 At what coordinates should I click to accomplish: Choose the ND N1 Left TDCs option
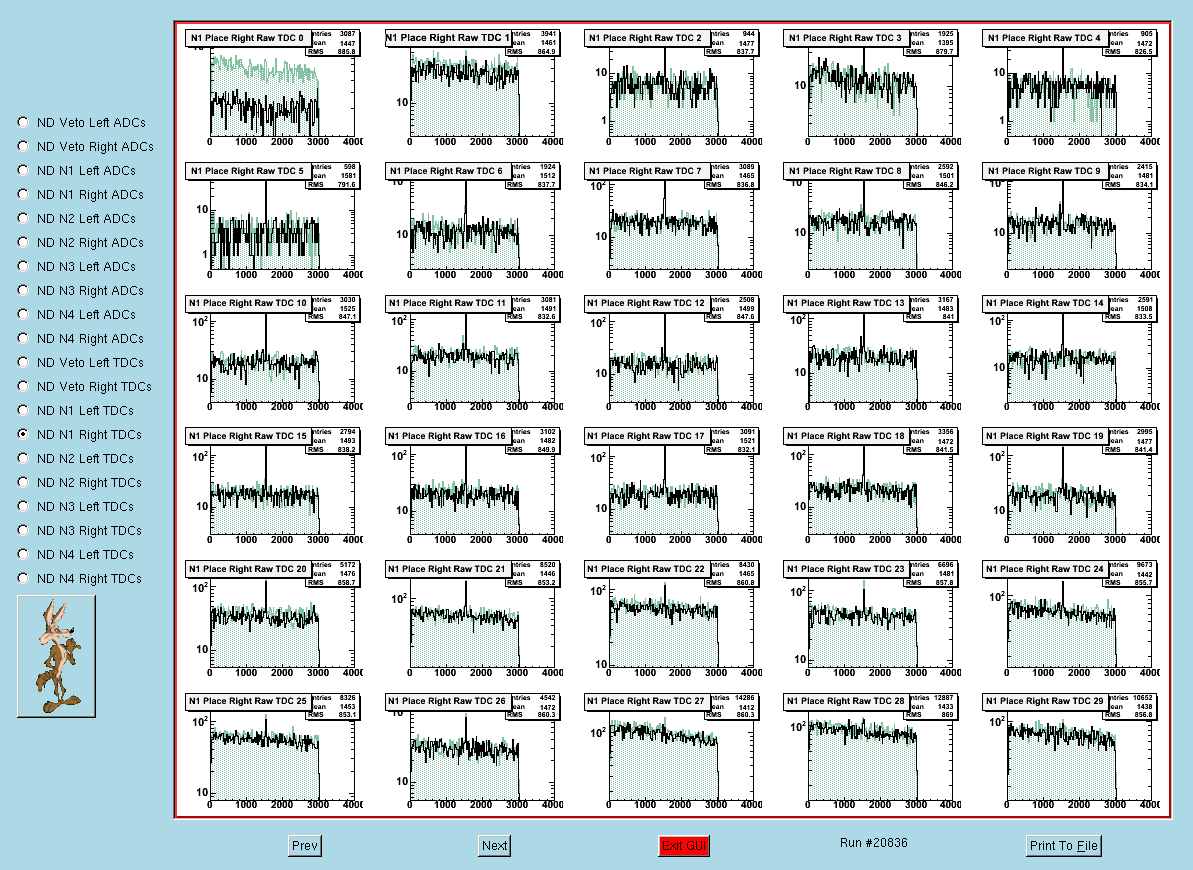pos(23,410)
